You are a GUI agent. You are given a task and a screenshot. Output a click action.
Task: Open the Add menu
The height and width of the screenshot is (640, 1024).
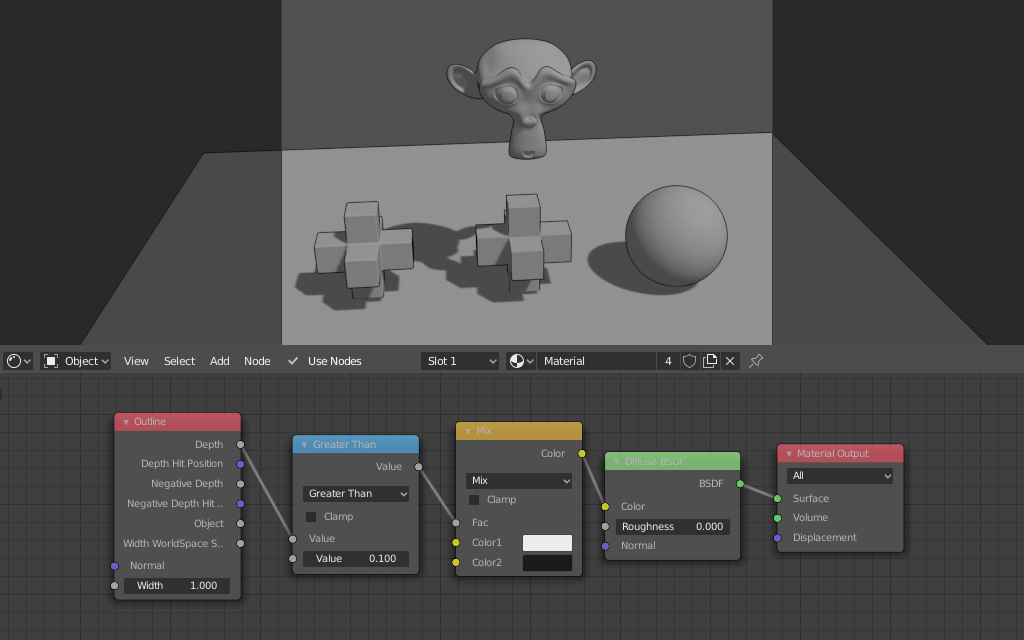[x=219, y=361]
